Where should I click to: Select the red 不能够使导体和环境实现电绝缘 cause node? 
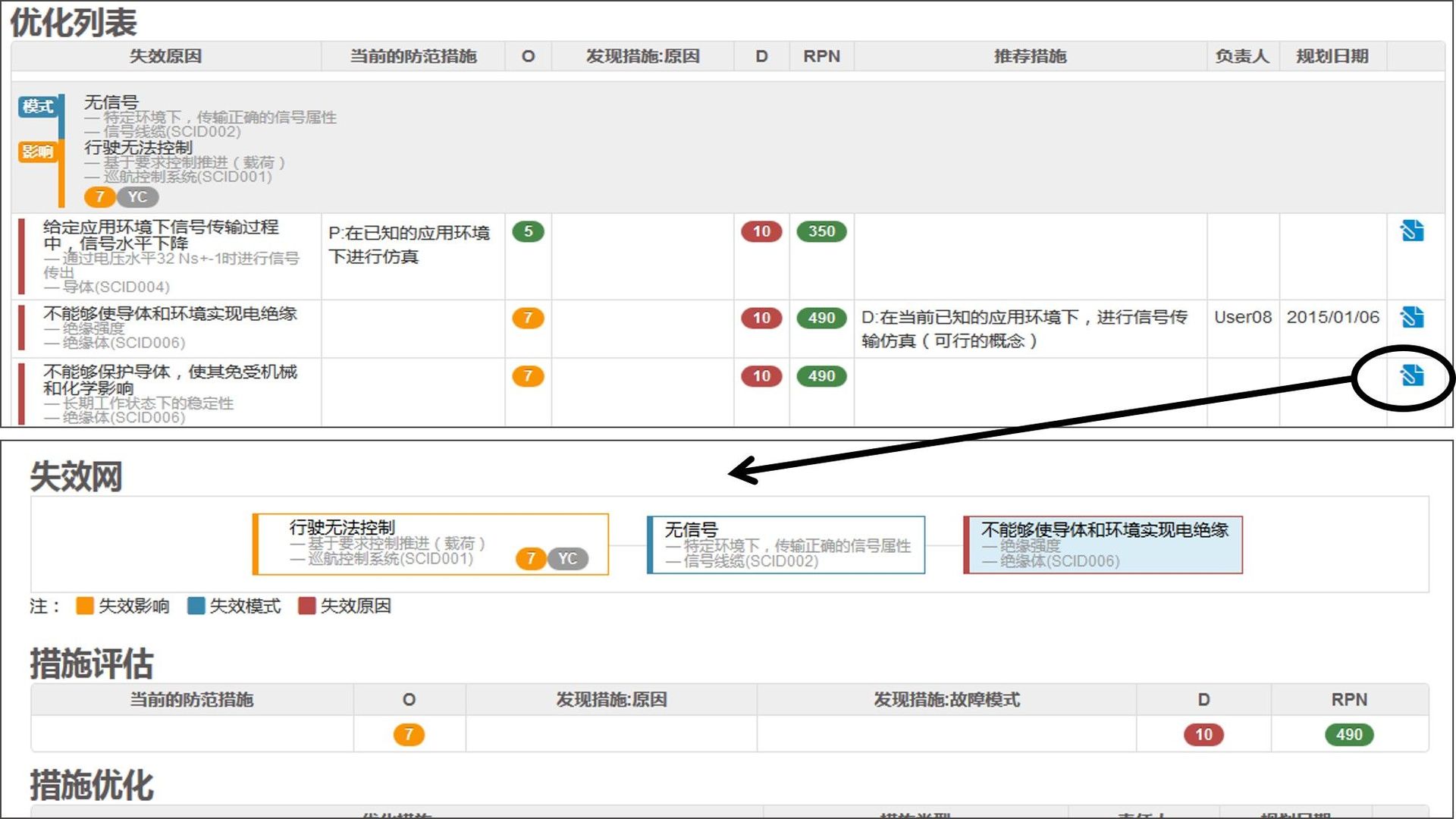(1103, 544)
